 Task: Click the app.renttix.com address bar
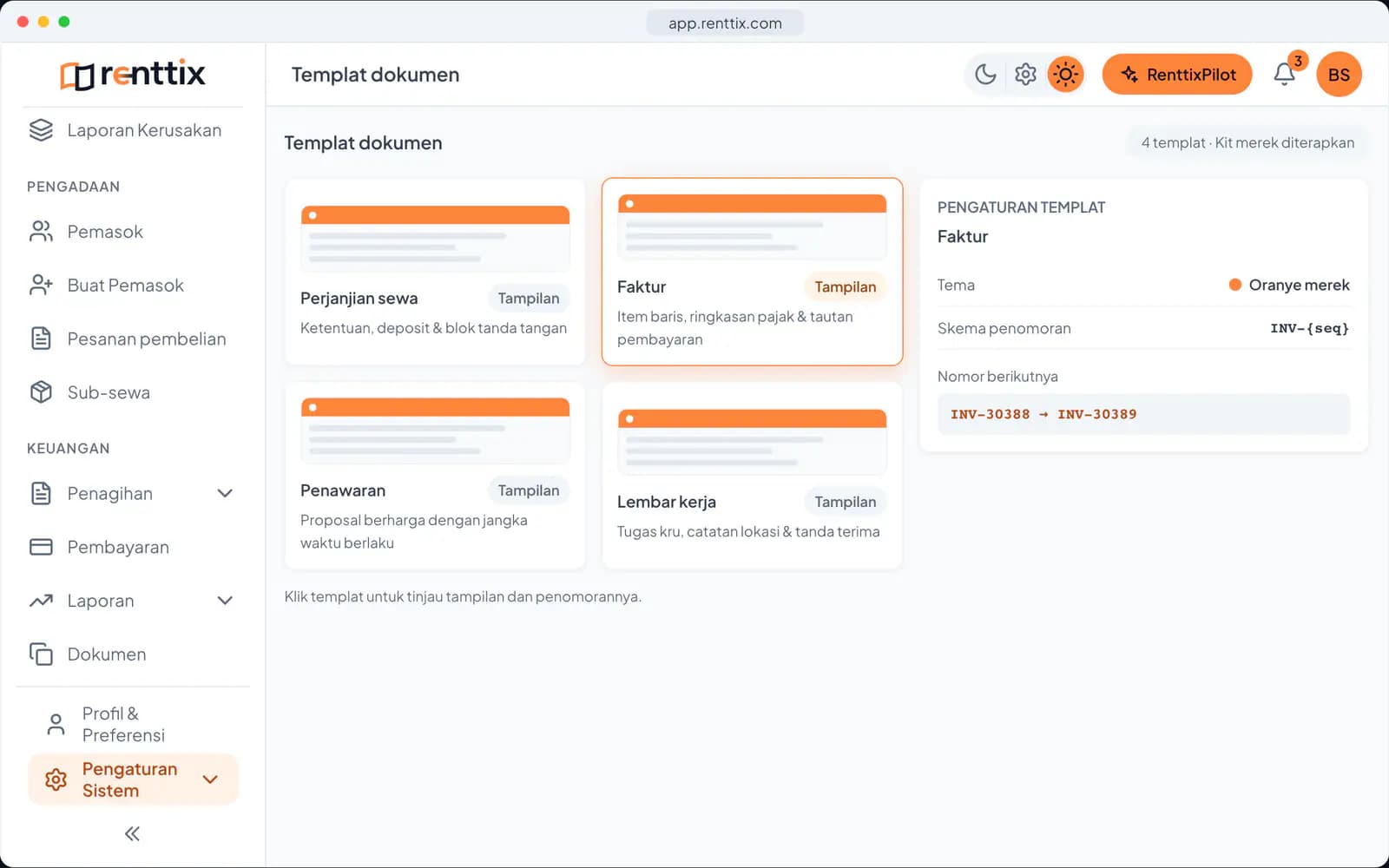pyautogui.click(x=725, y=23)
